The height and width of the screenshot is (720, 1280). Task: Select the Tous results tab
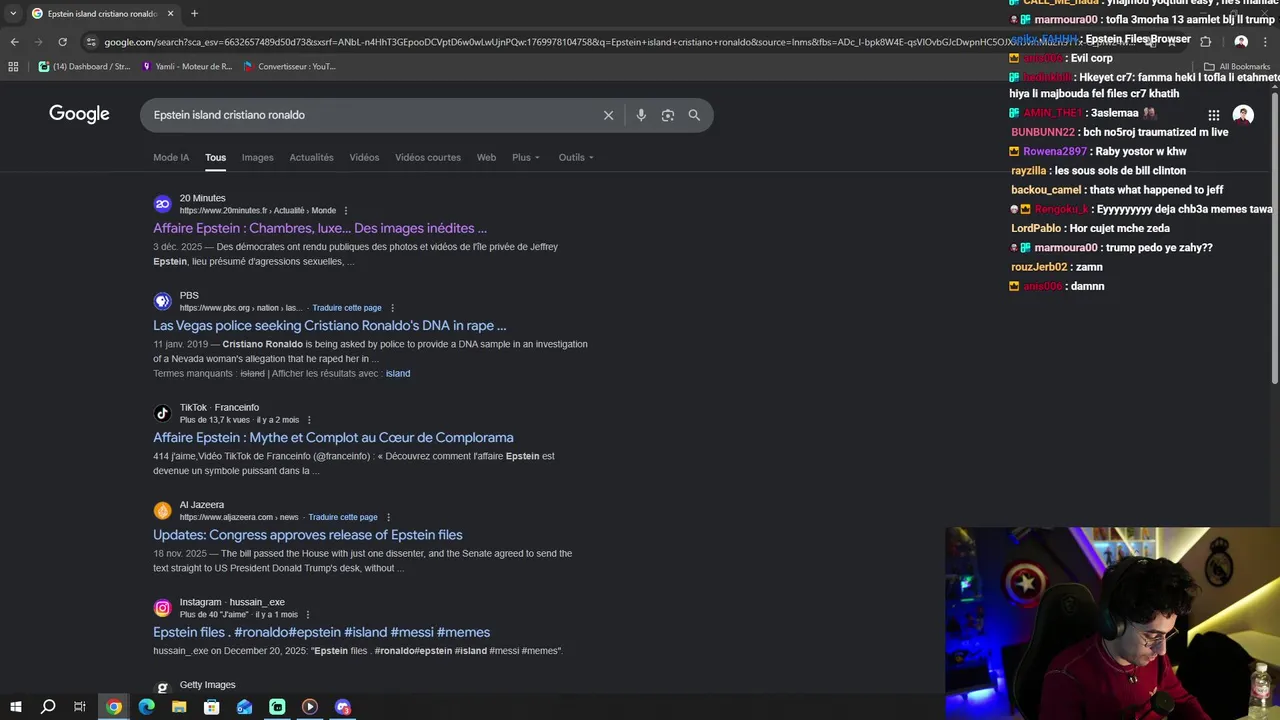[x=216, y=158]
